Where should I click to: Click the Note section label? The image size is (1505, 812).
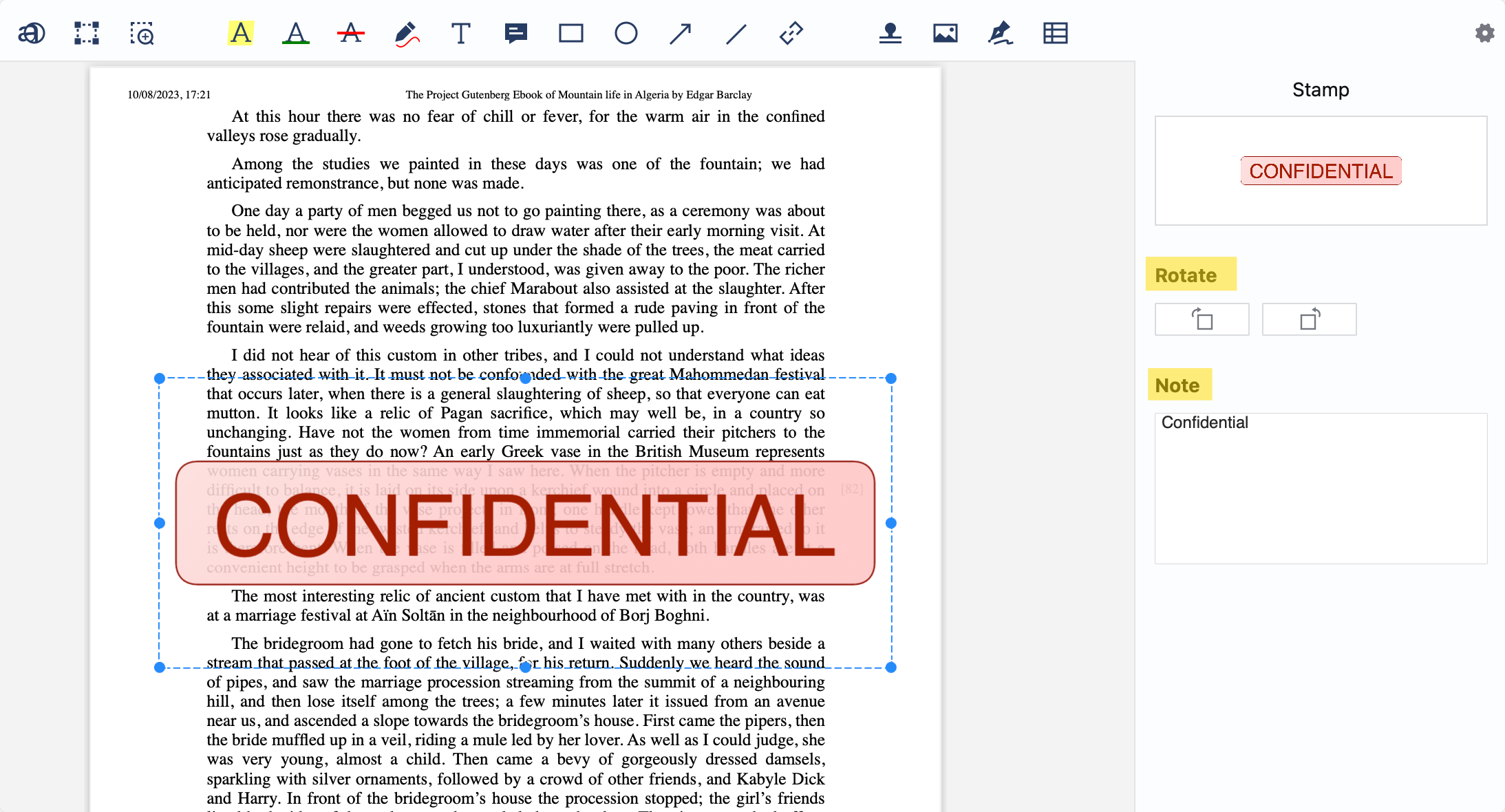point(1177,385)
